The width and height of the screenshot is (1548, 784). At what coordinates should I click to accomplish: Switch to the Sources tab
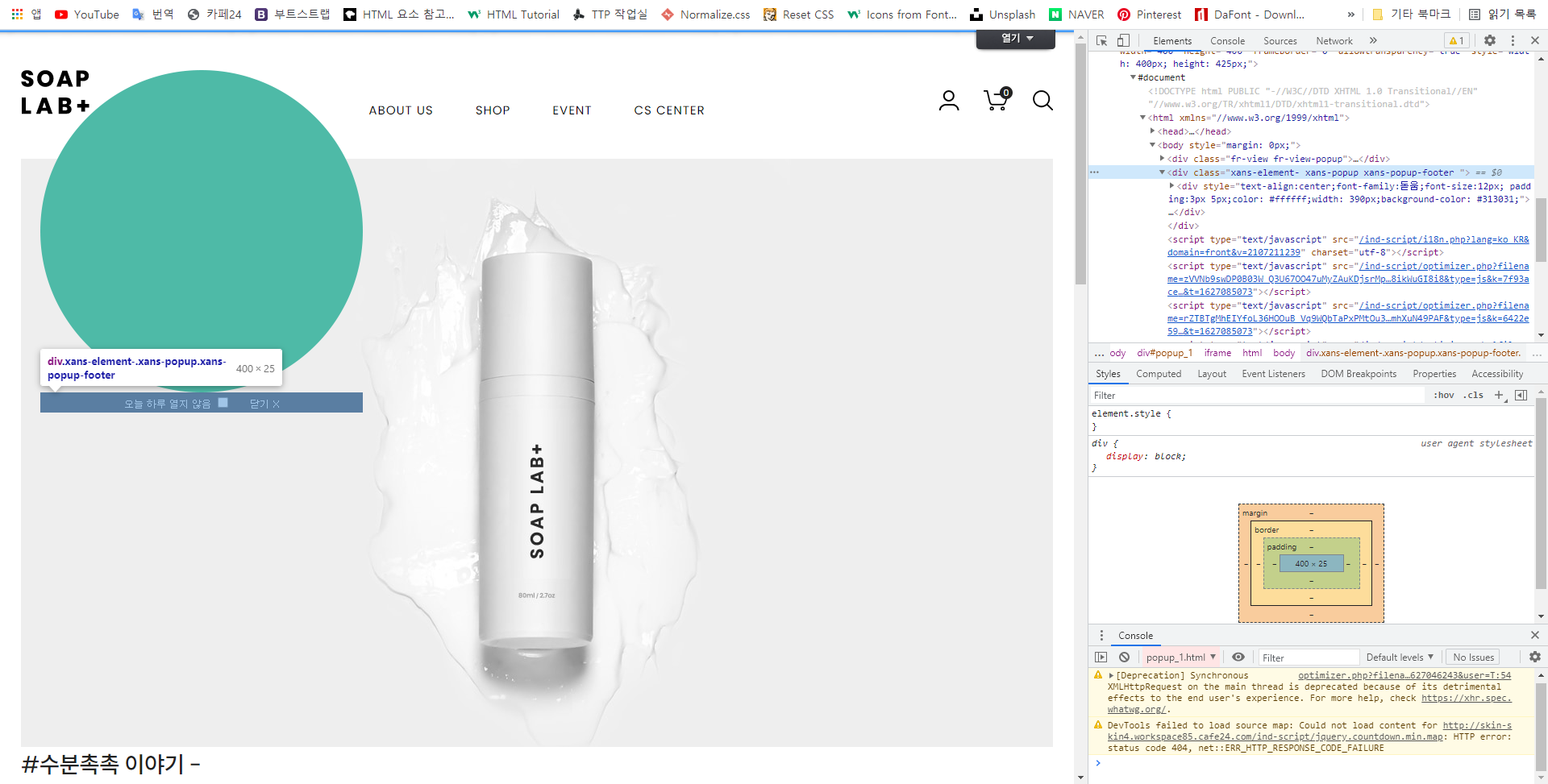pyautogui.click(x=1280, y=40)
